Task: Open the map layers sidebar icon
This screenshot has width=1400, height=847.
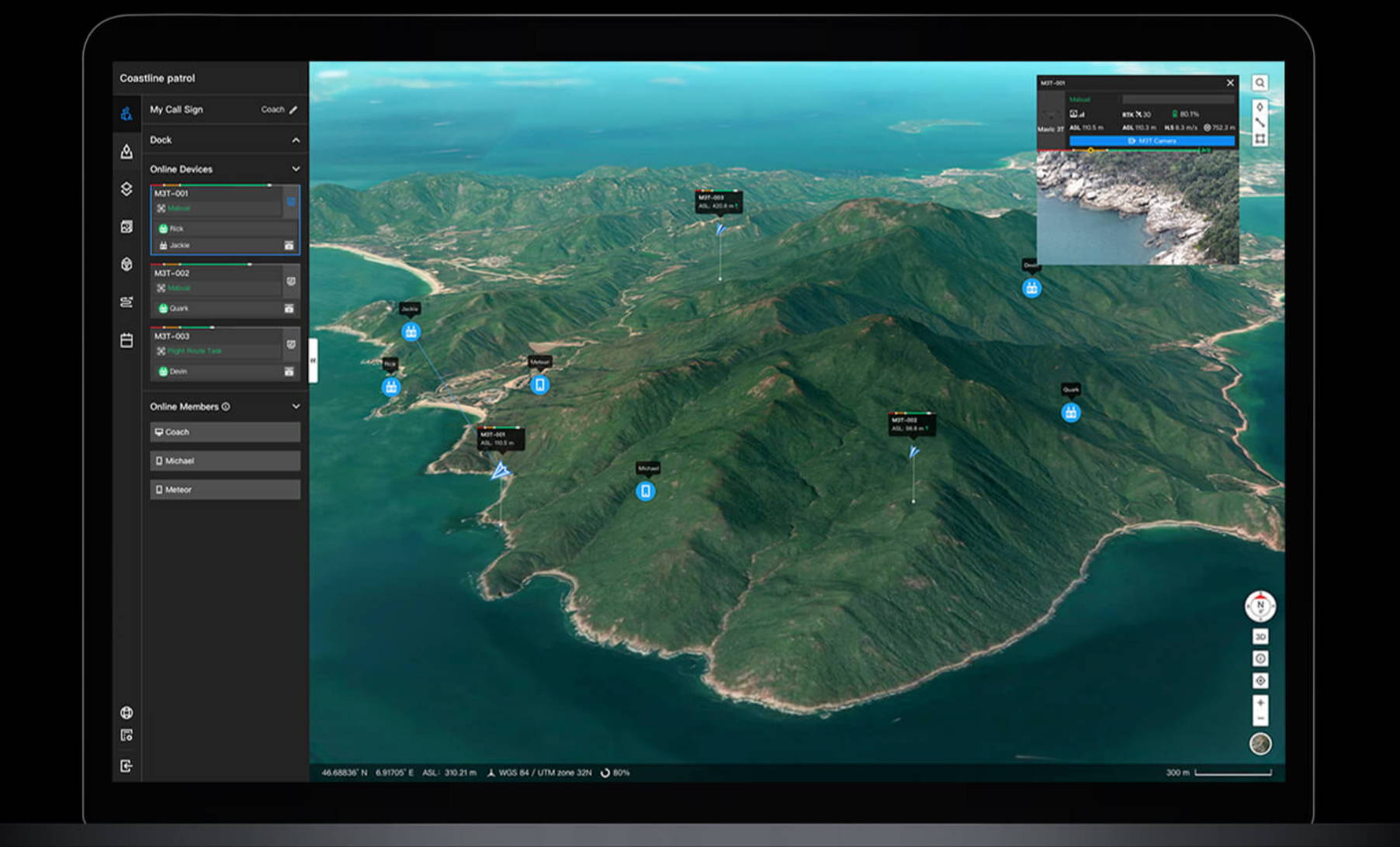Action: (126, 189)
